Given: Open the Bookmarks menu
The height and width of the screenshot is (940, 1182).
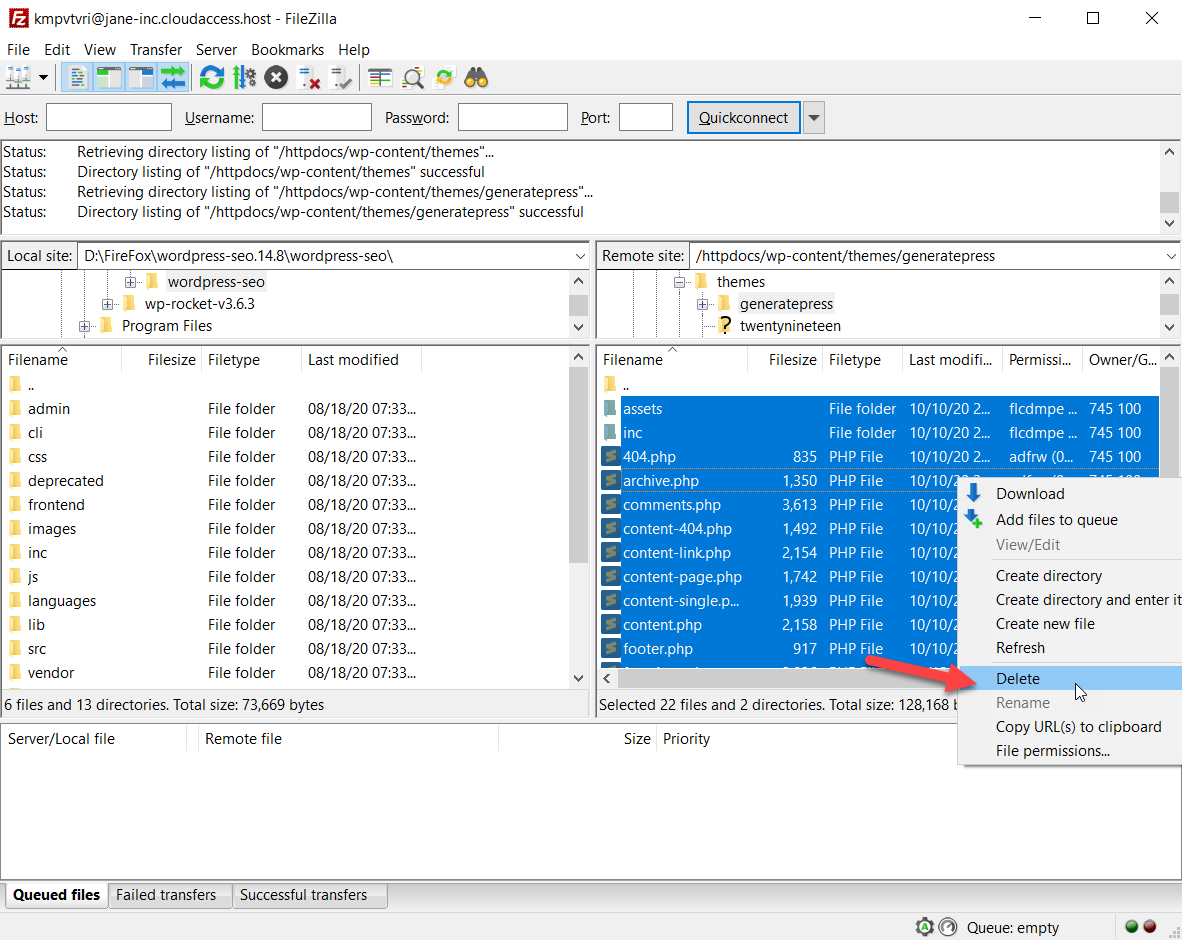Looking at the screenshot, I should click(287, 49).
